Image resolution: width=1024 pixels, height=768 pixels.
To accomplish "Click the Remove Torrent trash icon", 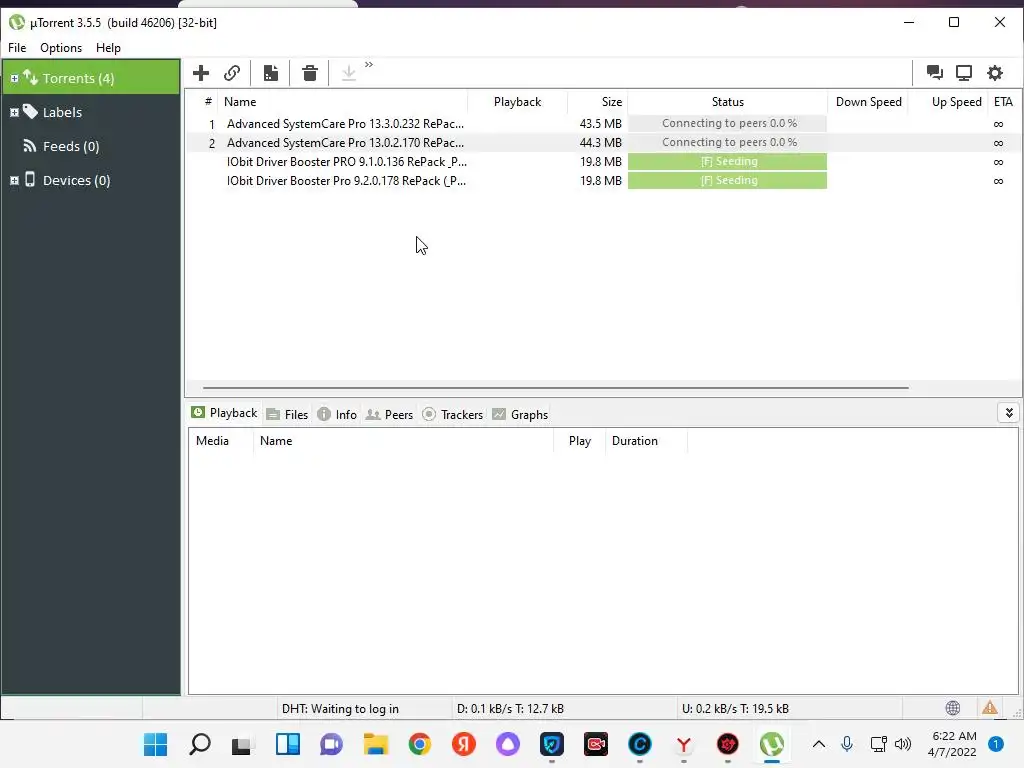I will pyautogui.click(x=310, y=72).
